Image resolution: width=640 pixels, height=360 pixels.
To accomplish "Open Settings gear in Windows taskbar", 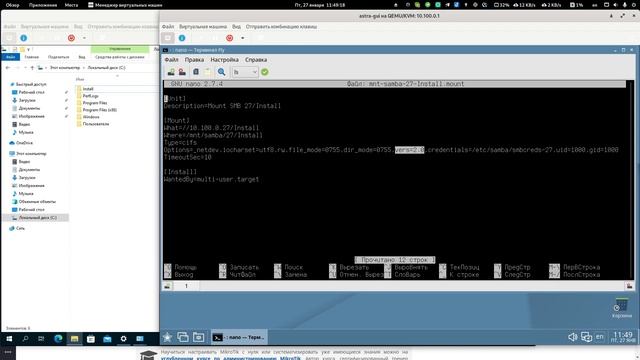I will click(x=123, y=339).
